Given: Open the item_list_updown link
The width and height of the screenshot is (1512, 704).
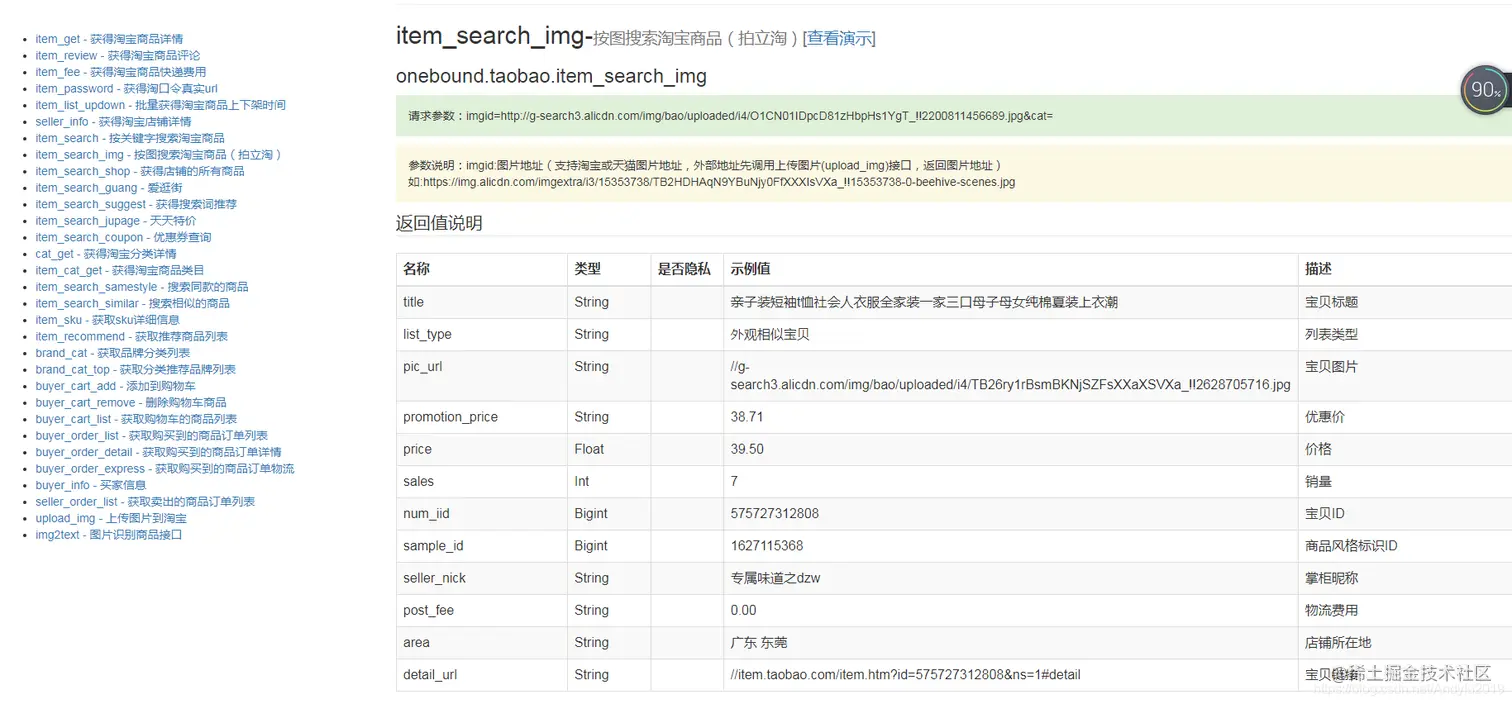Looking at the screenshot, I should point(160,105).
